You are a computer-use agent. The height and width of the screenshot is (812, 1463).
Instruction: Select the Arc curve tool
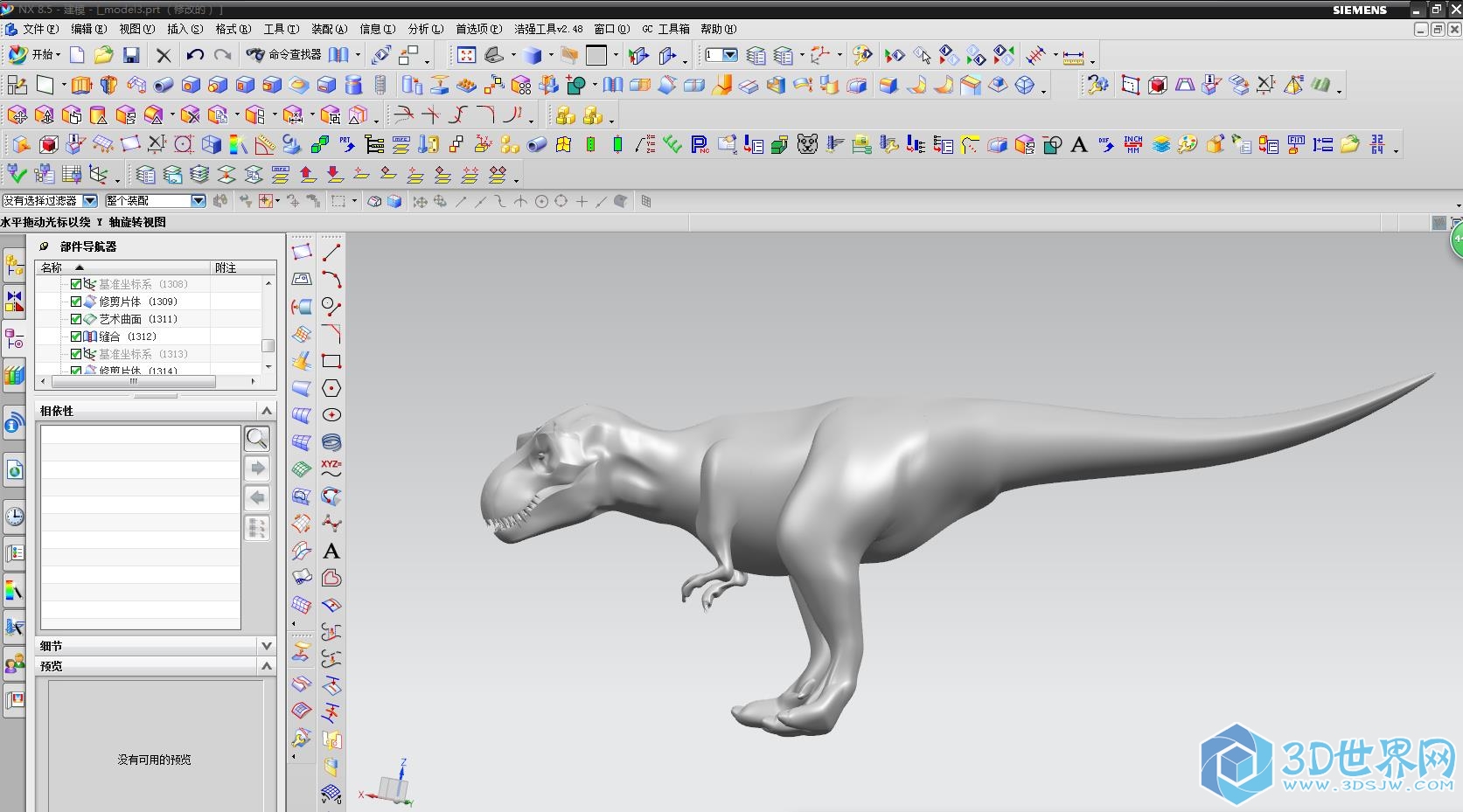click(x=331, y=280)
